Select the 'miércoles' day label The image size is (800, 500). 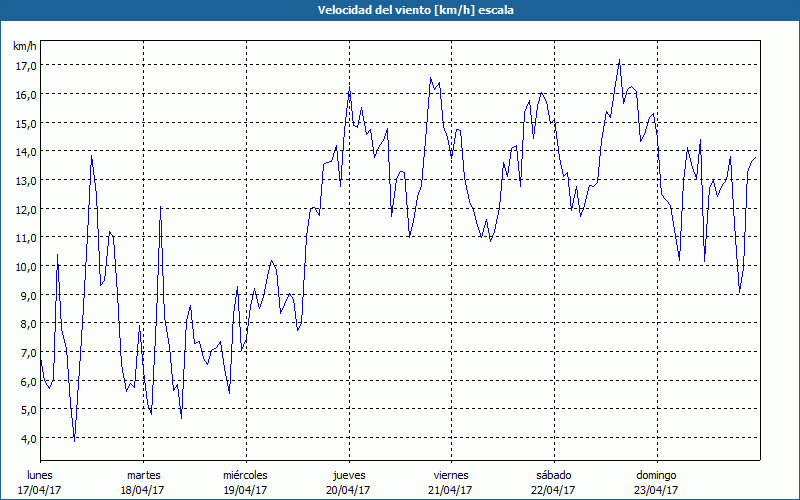(245, 474)
